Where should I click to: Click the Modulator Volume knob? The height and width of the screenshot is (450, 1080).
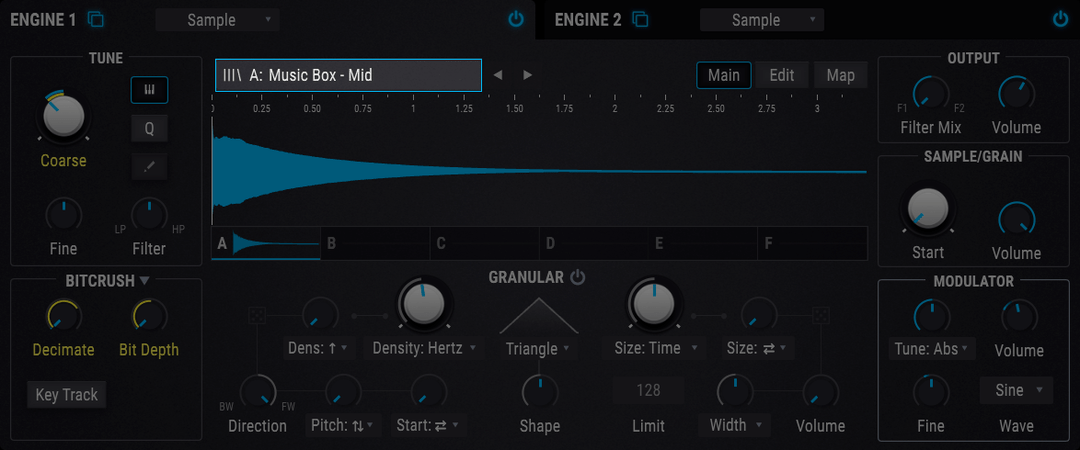pos(1019,317)
